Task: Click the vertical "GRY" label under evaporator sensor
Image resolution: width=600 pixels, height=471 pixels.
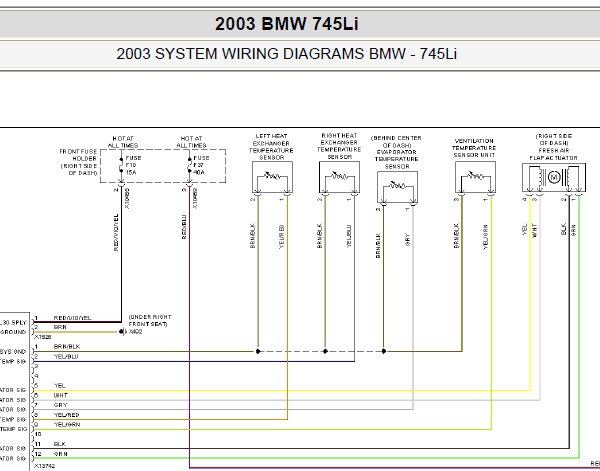Action: pos(408,240)
